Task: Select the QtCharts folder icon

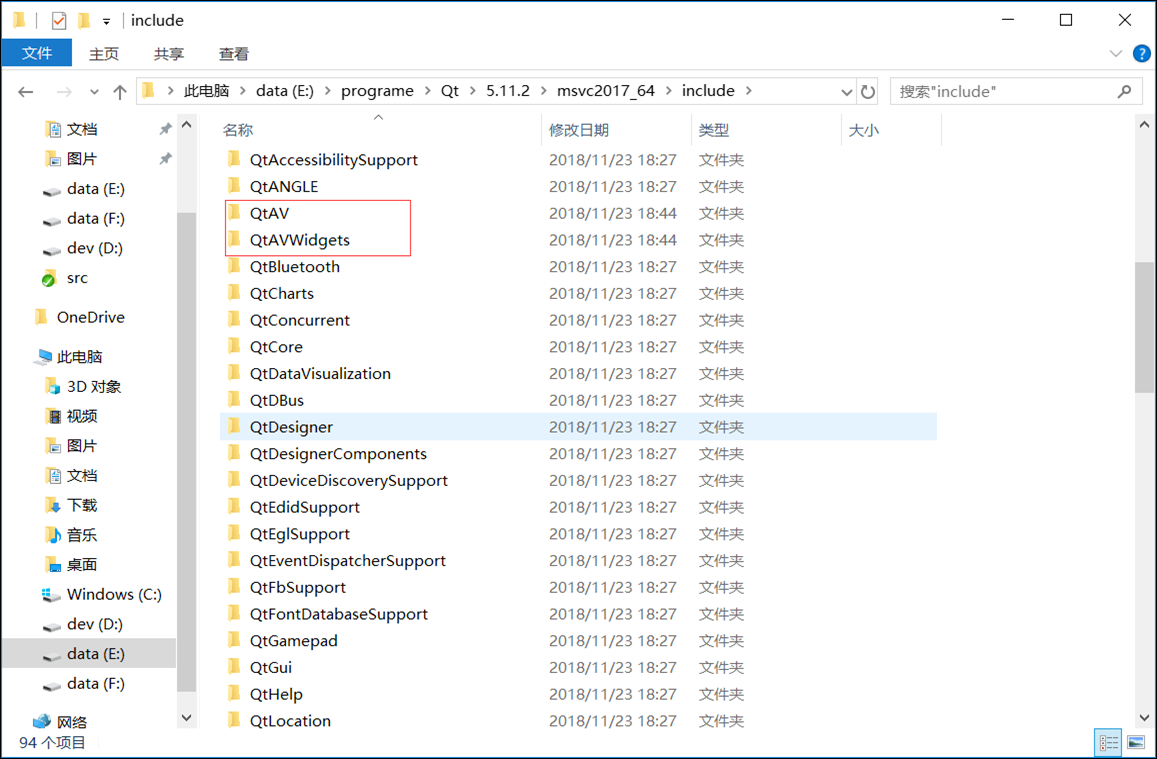Action: tap(234, 293)
